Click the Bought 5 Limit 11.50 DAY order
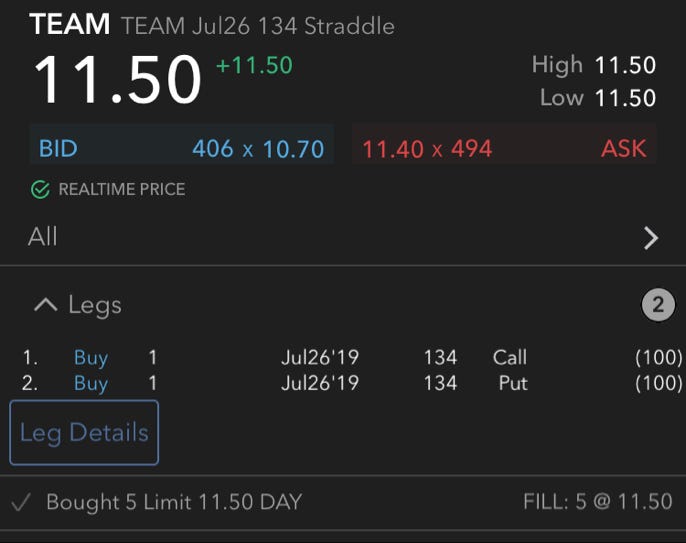The height and width of the screenshot is (543, 686). [174, 502]
